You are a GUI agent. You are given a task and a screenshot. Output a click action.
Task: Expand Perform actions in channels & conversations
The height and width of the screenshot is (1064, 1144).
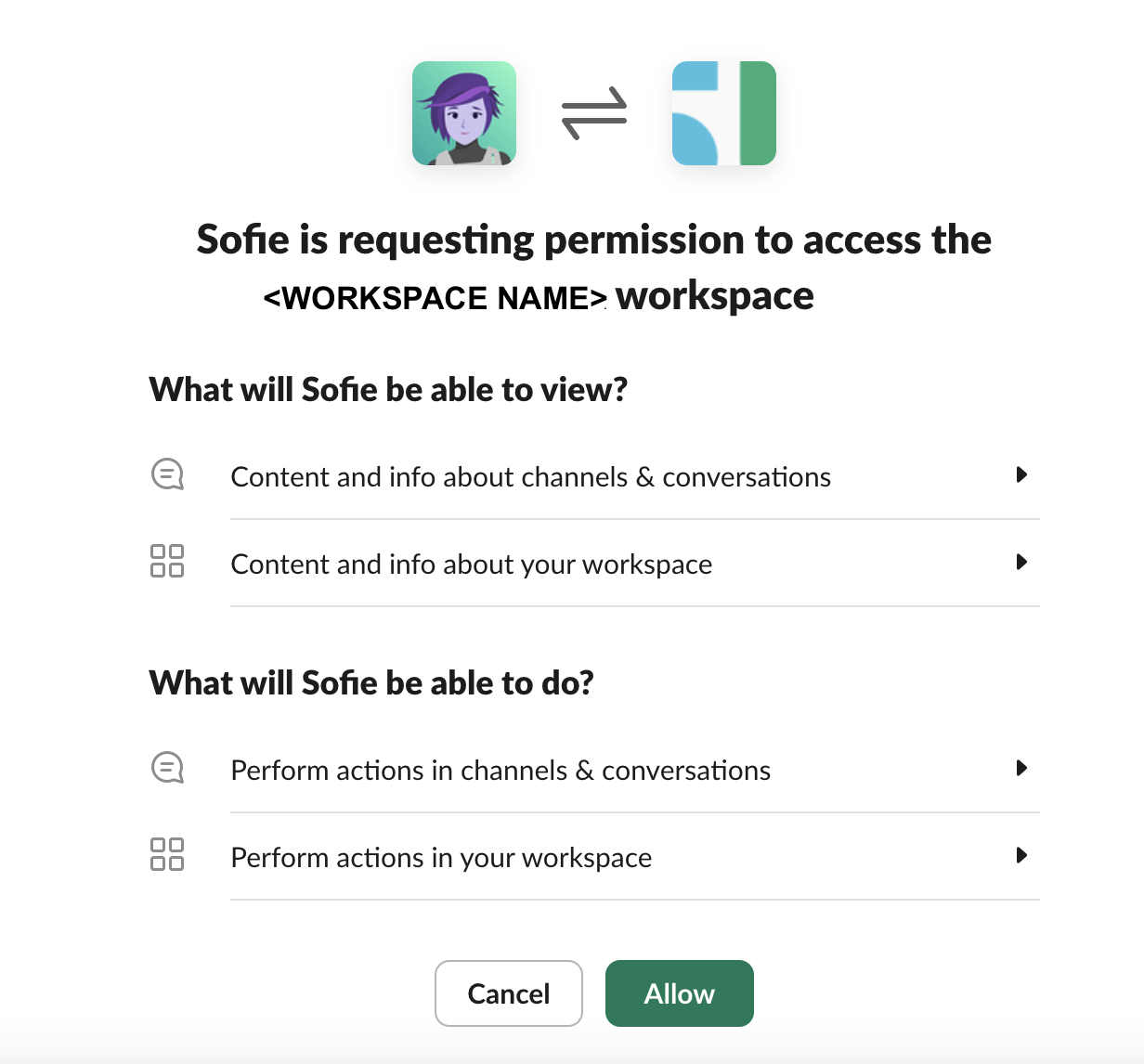pyautogui.click(x=1022, y=769)
